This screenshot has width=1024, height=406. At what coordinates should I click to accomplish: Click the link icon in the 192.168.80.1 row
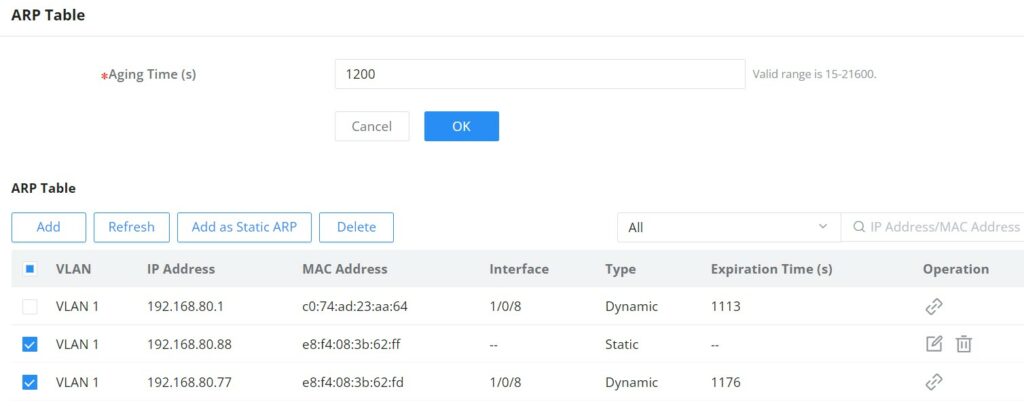(934, 306)
